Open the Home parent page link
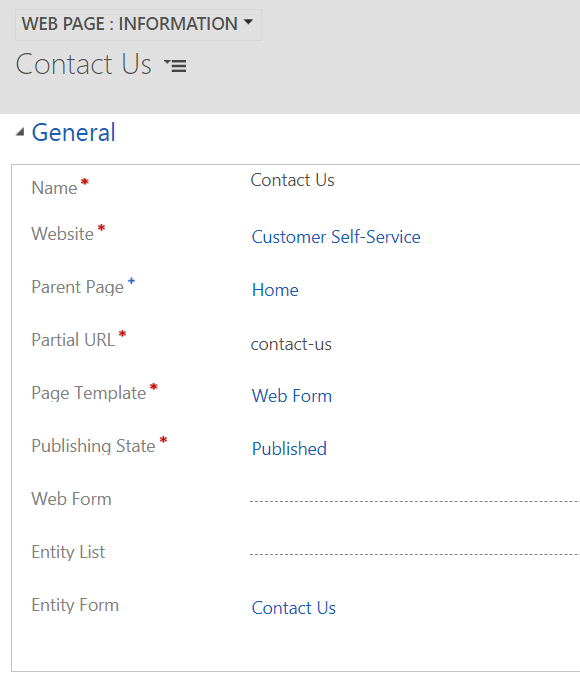Viewport: 580px width, 679px height. click(x=275, y=290)
